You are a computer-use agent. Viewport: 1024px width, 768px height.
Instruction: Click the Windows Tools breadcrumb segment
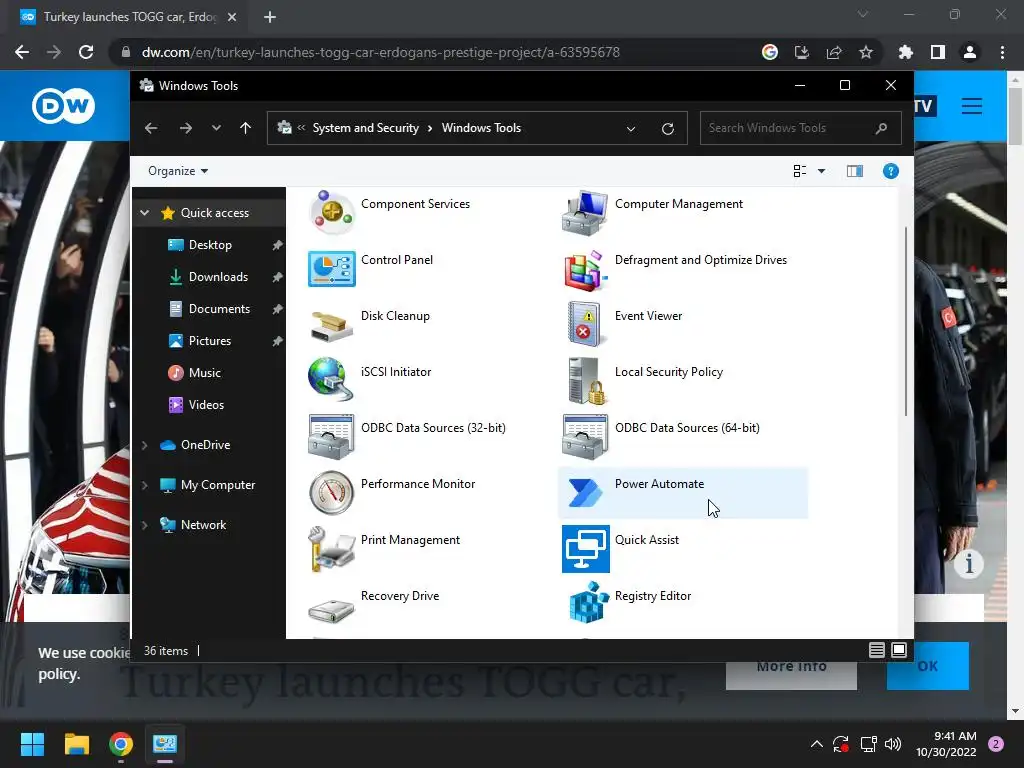pyautogui.click(x=481, y=128)
